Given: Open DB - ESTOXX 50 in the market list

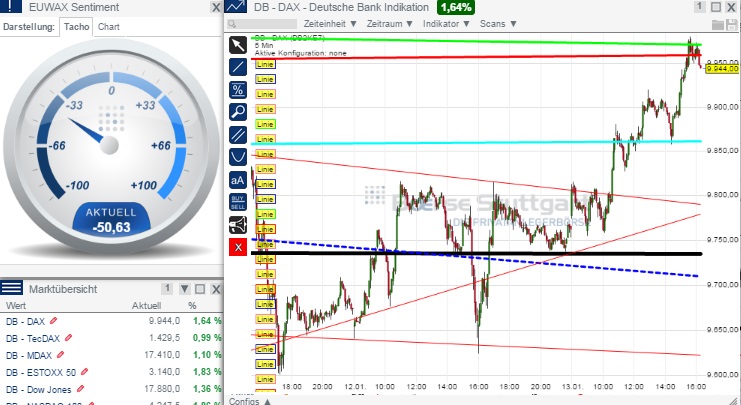Looking at the screenshot, I should 41,372.
